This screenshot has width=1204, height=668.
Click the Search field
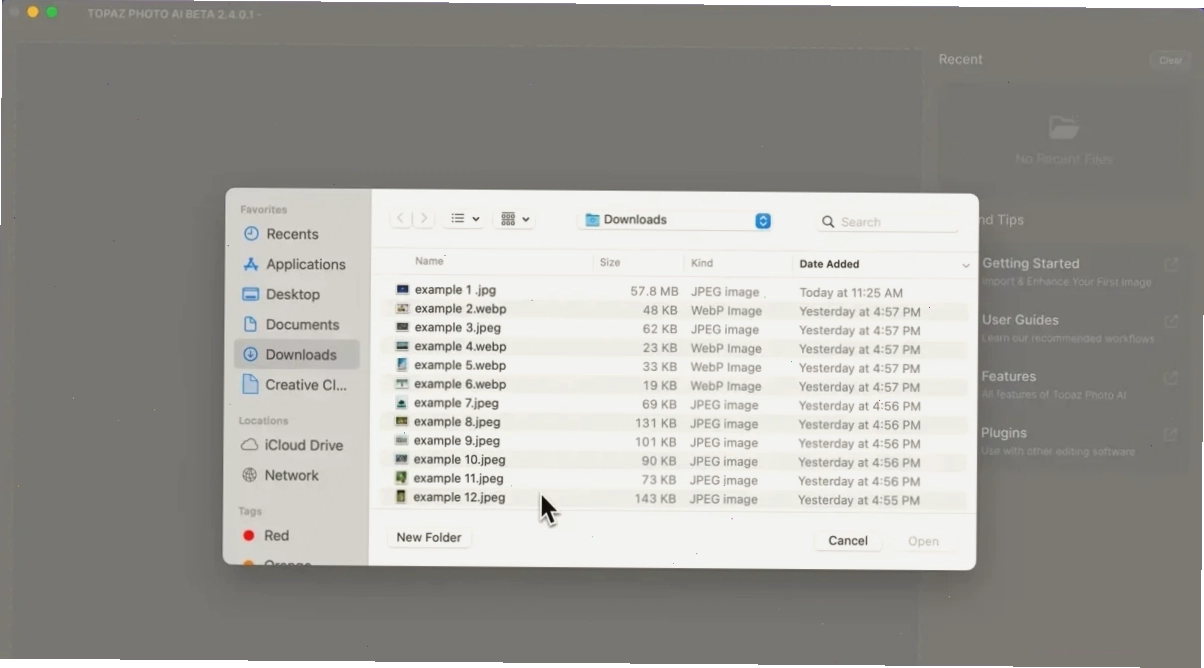[887, 222]
